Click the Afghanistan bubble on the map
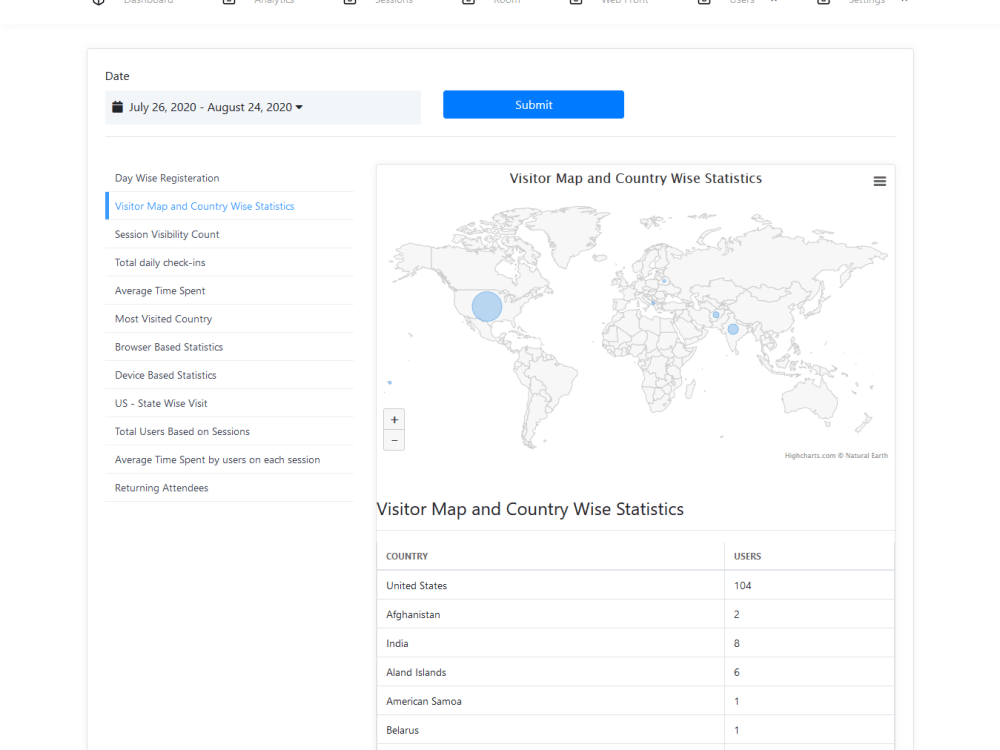 [x=716, y=314]
